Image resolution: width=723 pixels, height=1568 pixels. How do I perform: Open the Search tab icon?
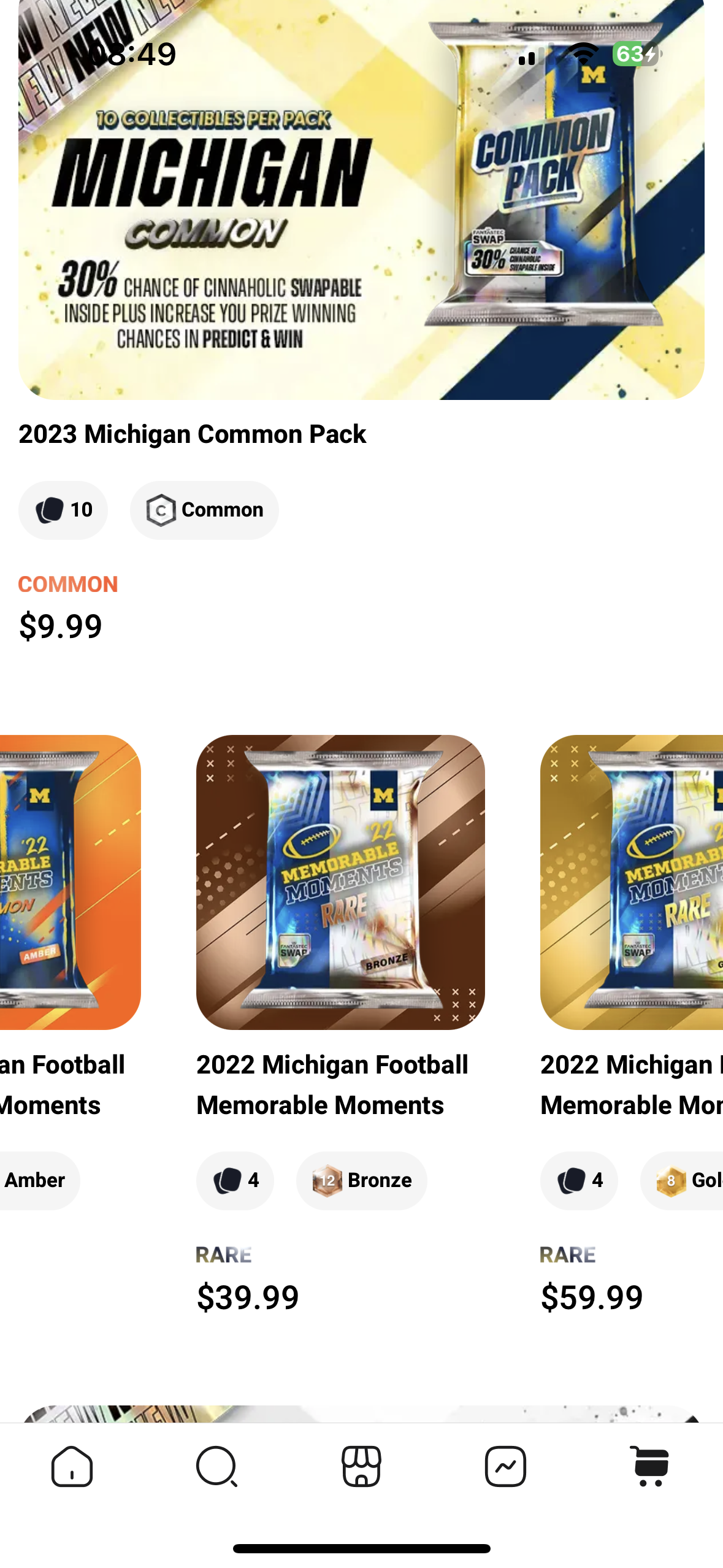pos(216,1466)
